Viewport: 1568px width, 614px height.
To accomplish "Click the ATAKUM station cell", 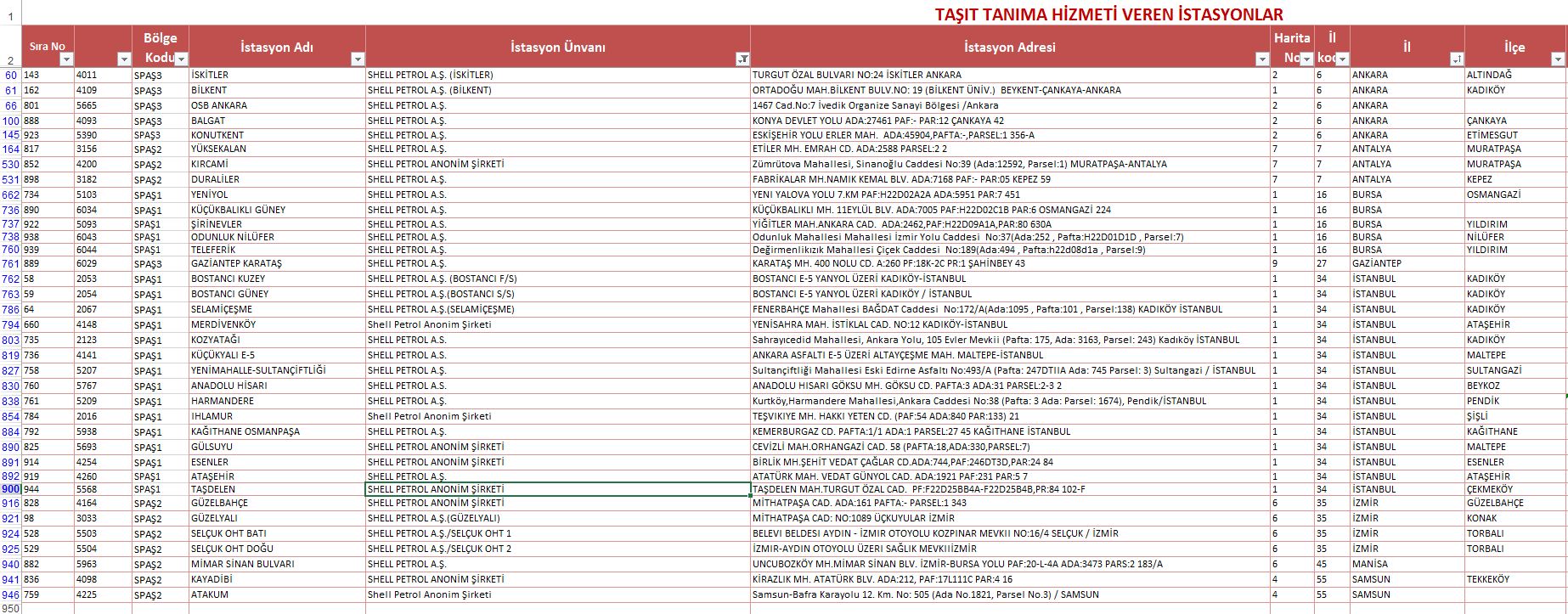I will [x=277, y=594].
